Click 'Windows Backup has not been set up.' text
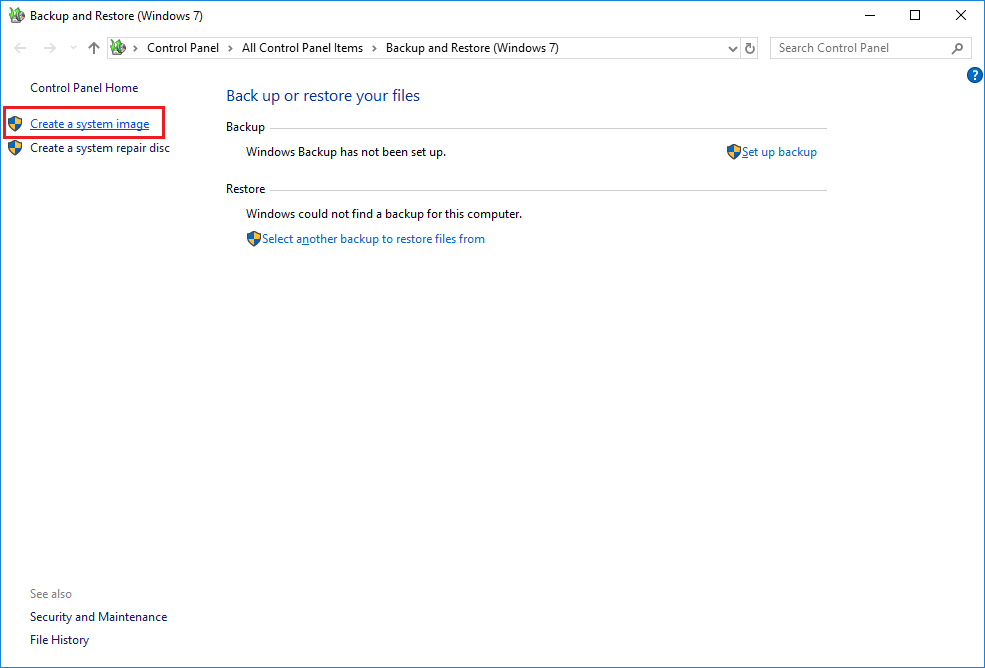Viewport: 985px width, 668px height. tap(346, 152)
